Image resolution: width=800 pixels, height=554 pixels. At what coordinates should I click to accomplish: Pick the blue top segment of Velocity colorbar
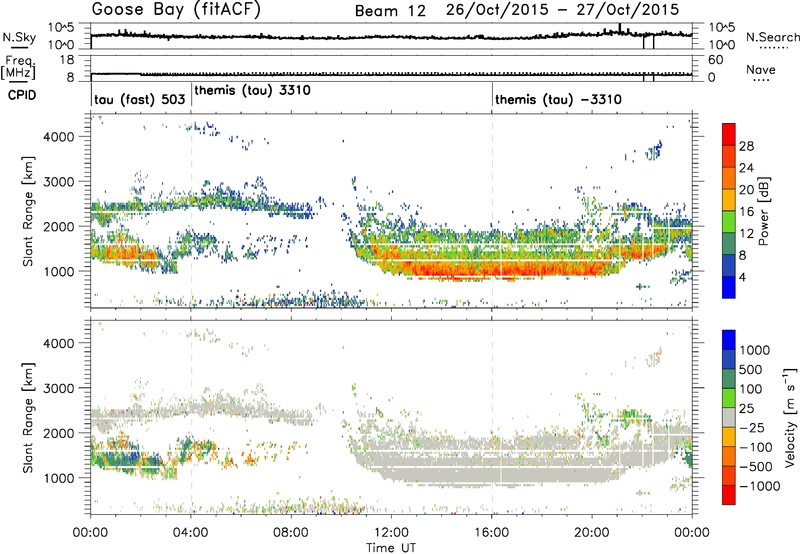tap(729, 340)
